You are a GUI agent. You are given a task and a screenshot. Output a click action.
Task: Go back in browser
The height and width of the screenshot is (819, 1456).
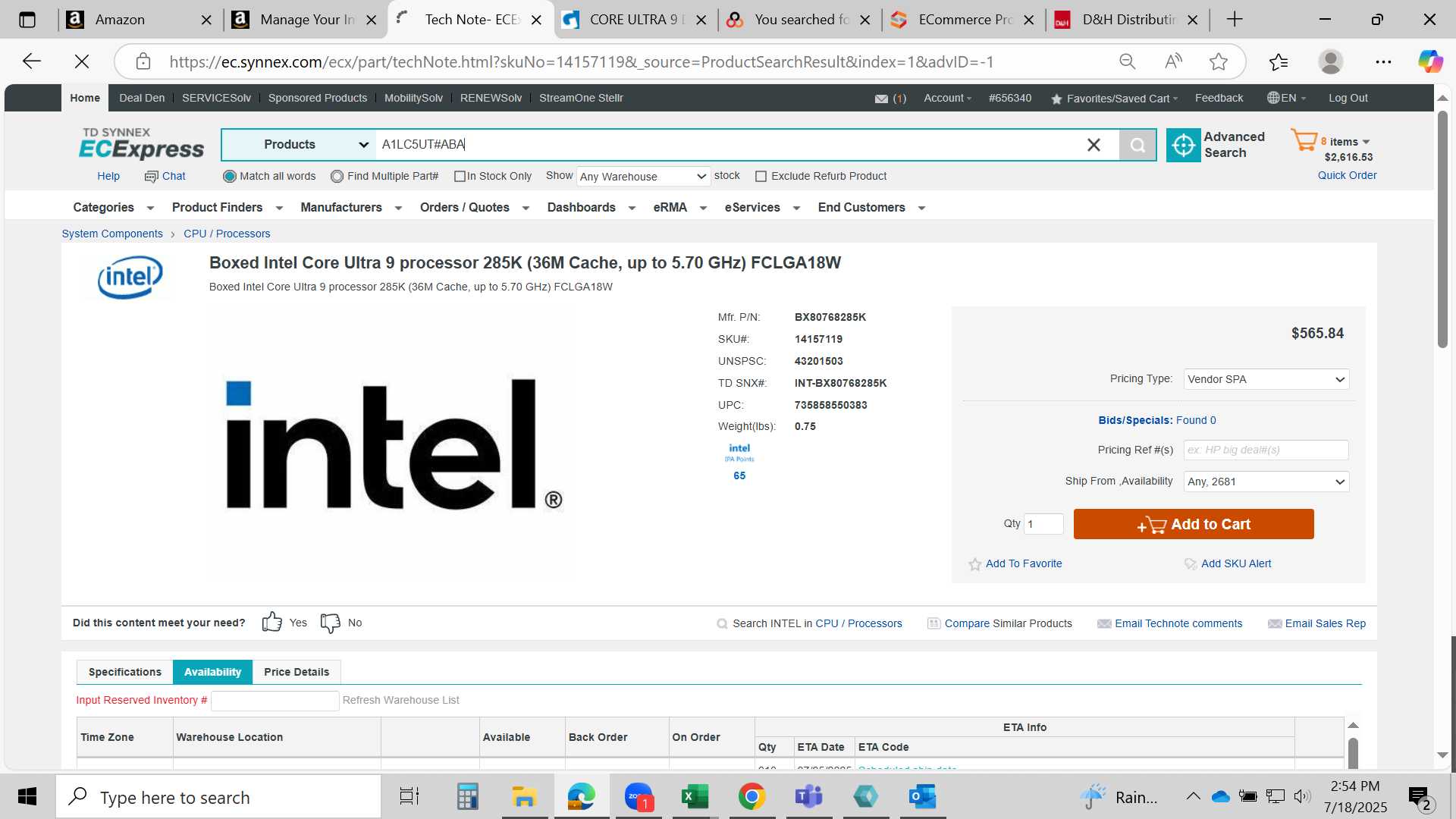(x=32, y=61)
